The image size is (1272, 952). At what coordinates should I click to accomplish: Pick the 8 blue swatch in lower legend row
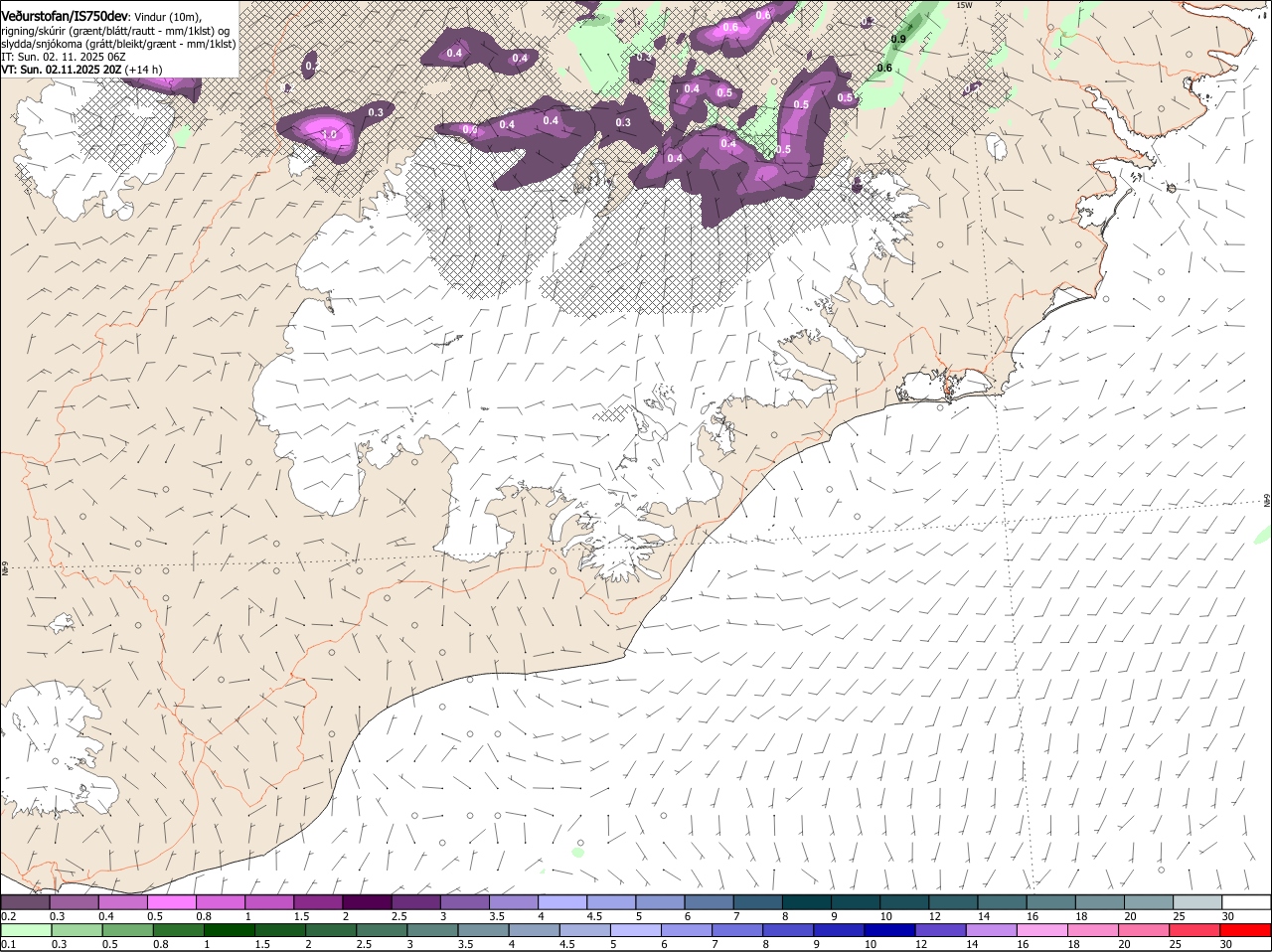(788, 931)
